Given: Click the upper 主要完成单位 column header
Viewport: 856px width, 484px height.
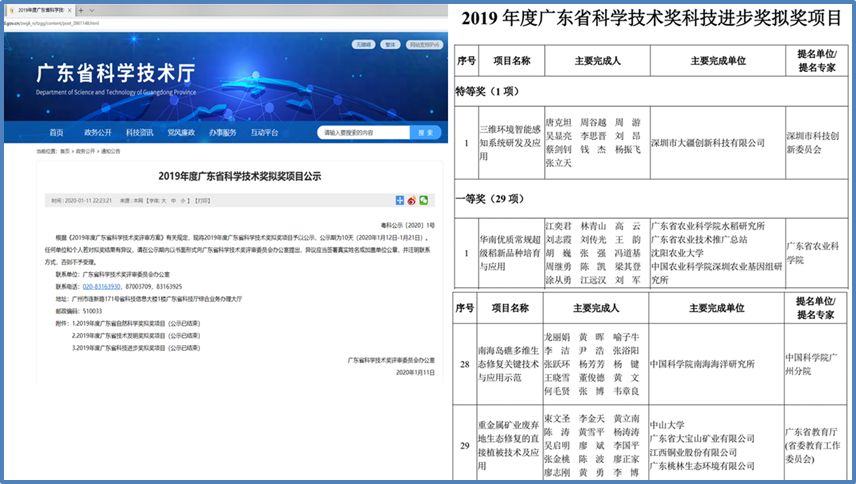Looking at the screenshot, I should 718,61.
